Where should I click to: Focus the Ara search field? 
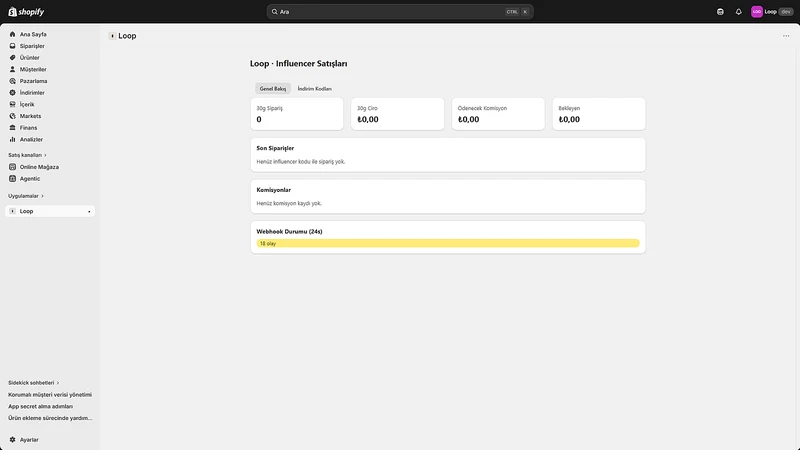pos(400,12)
